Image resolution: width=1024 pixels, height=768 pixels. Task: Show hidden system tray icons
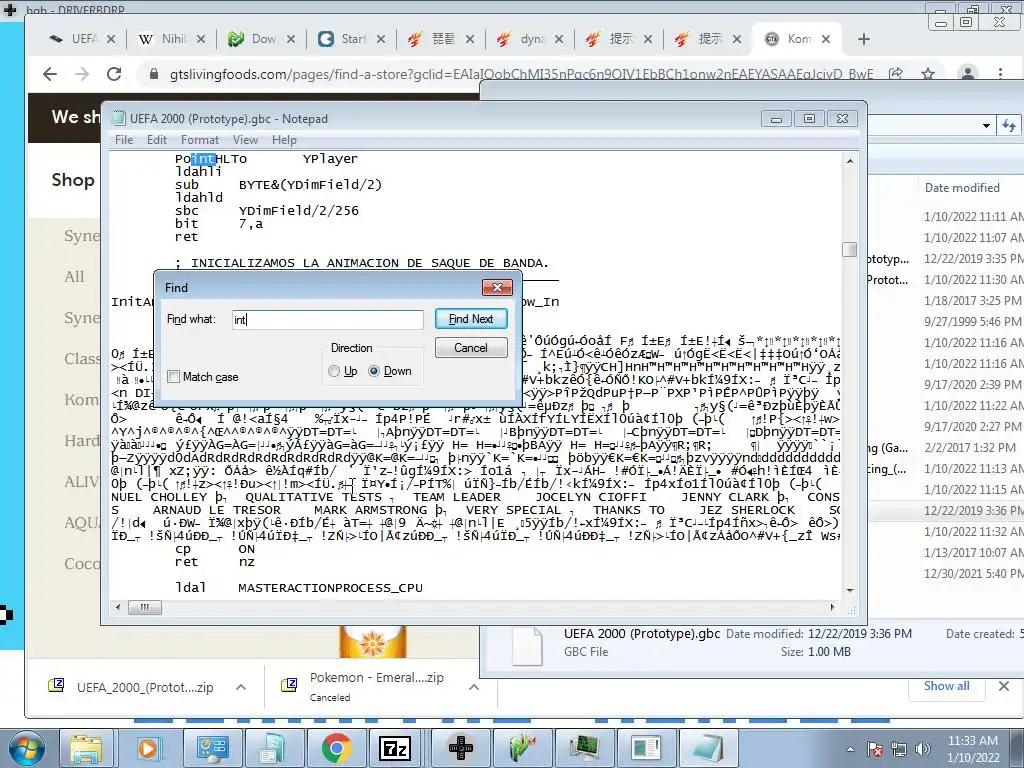click(850, 749)
